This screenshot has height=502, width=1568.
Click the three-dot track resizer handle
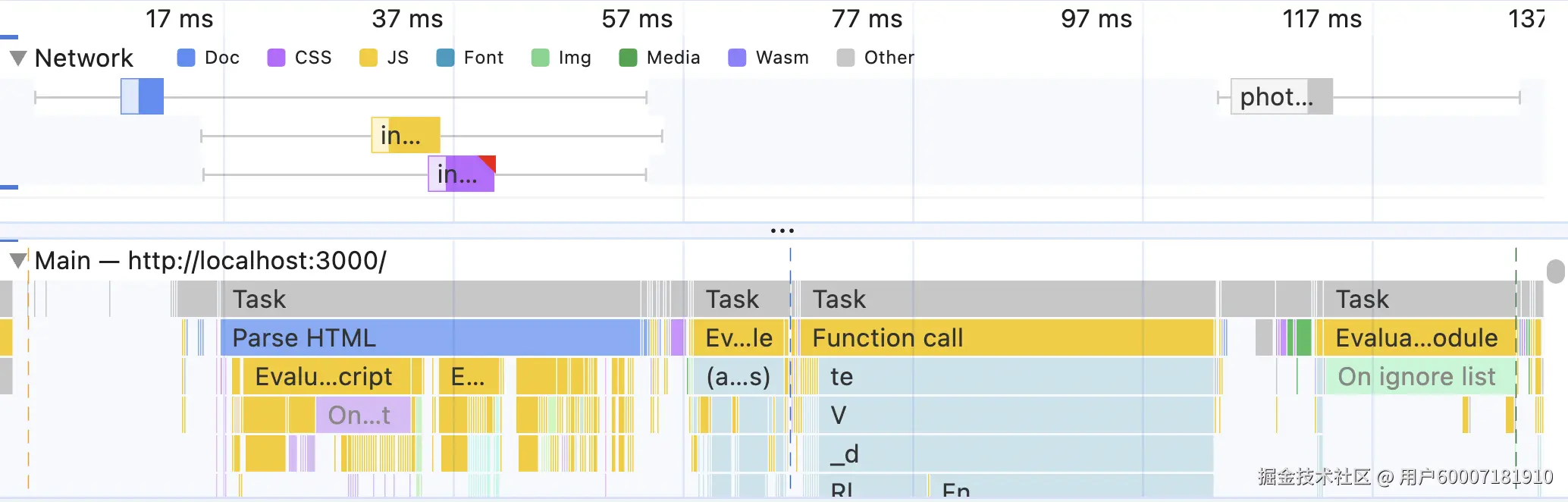click(782, 231)
